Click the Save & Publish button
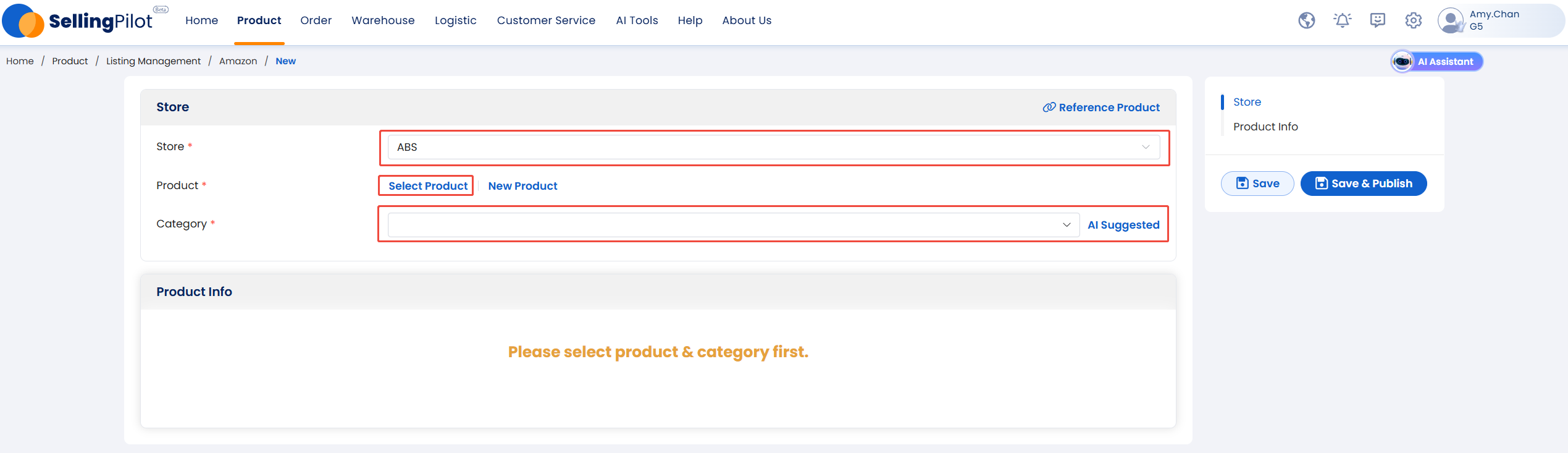Image resolution: width=1568 pixels, height=453 pixels. tap(1364, 184)
